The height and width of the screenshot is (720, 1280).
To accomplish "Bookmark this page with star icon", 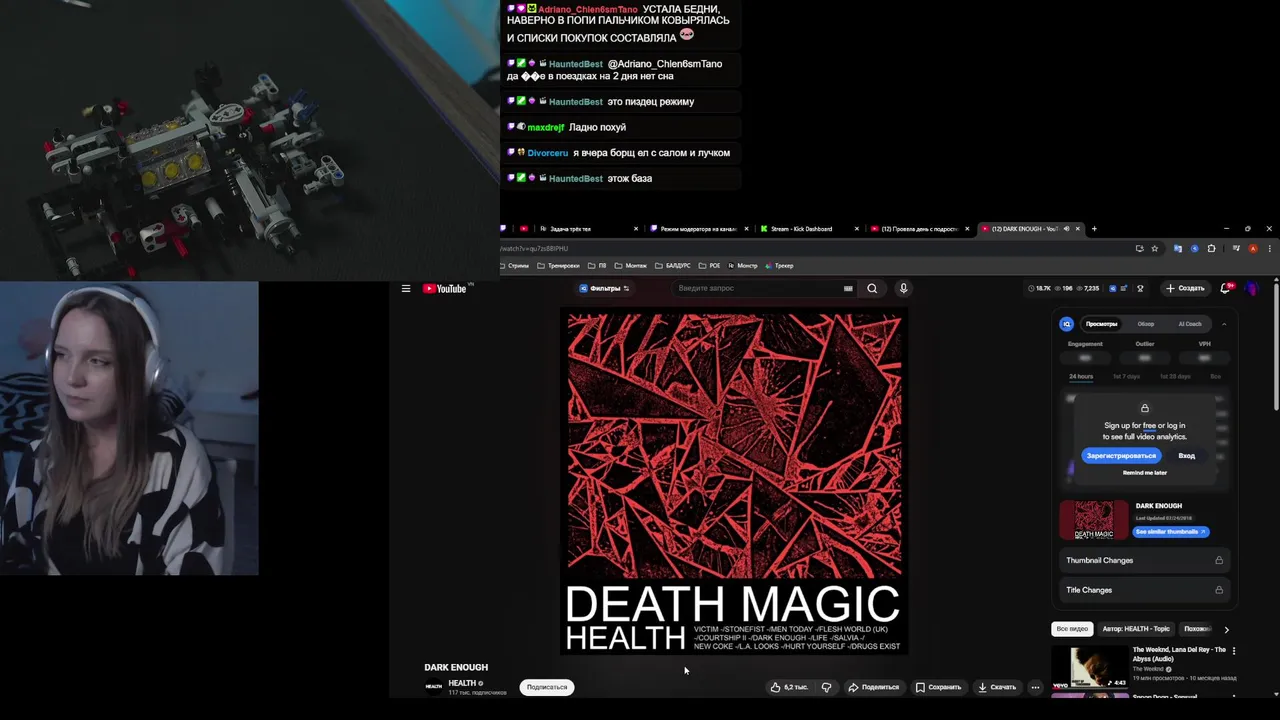I will 1154,248.
